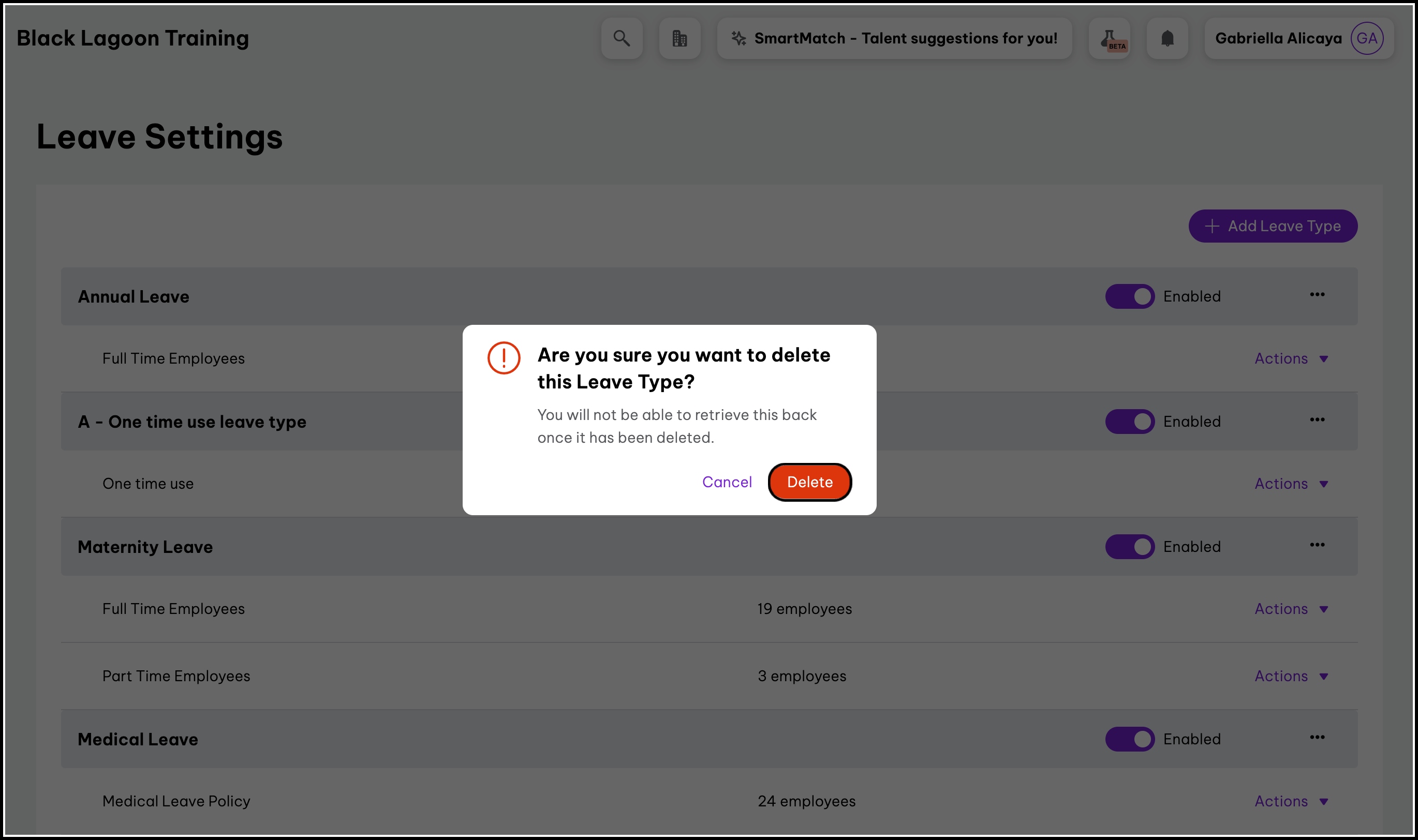Expand Actions for Medical Leave Policy
Viewport: 1418px width, 840px height.
pyautogui.click(x=1291, y=802)
